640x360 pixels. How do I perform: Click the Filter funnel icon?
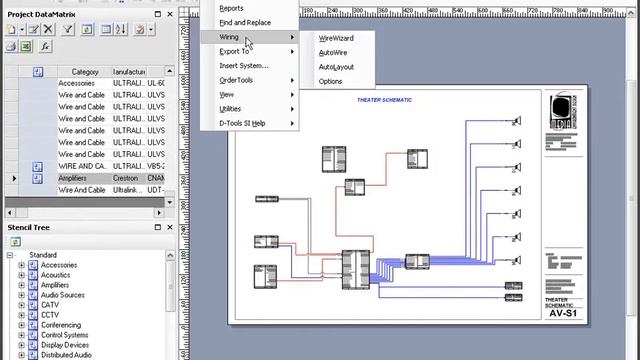[x=68, y=29]
